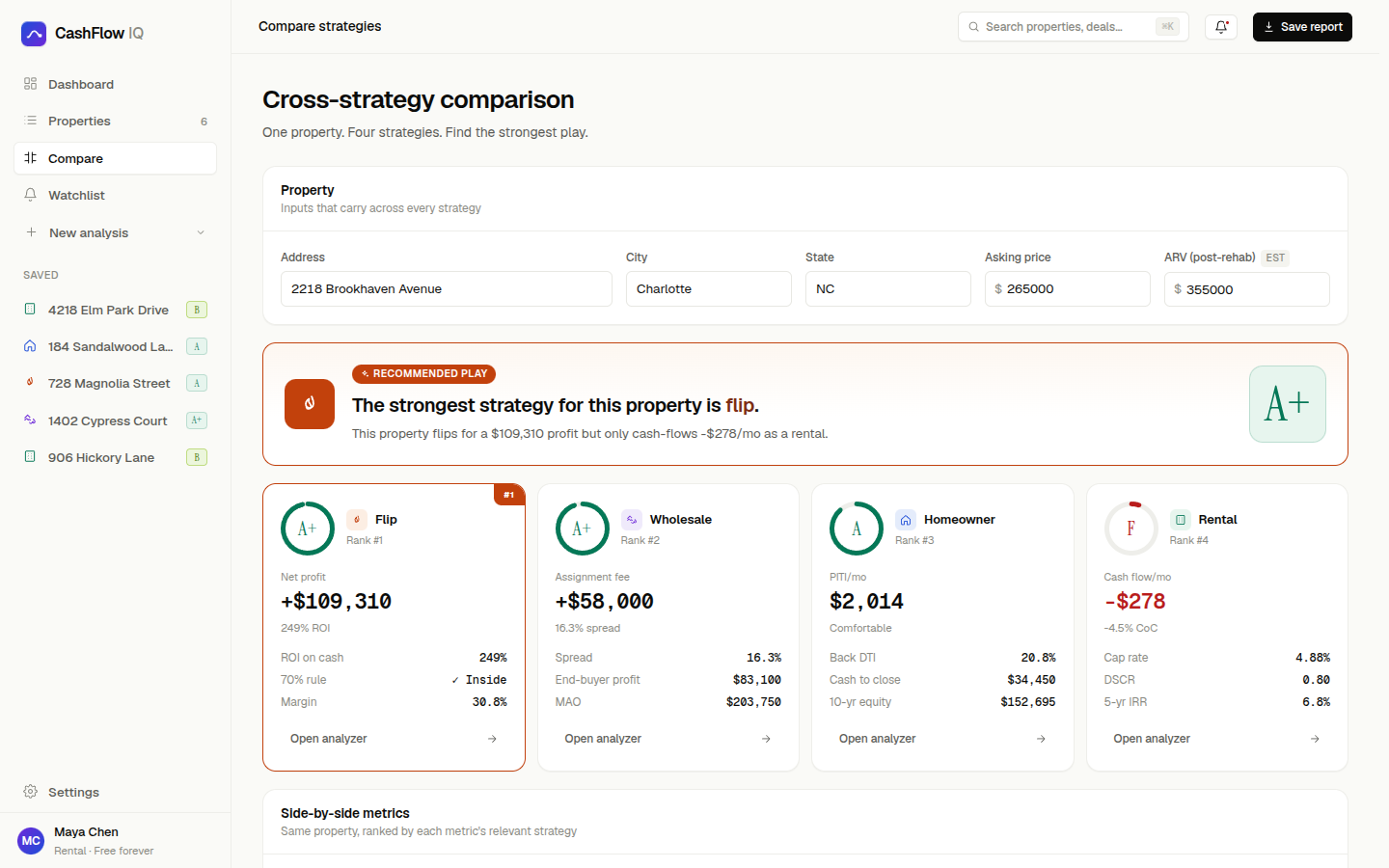Expand the New analysis menu
This screenshot has height=868, width=1389.
pyautogui.click(x=115, y=232)
